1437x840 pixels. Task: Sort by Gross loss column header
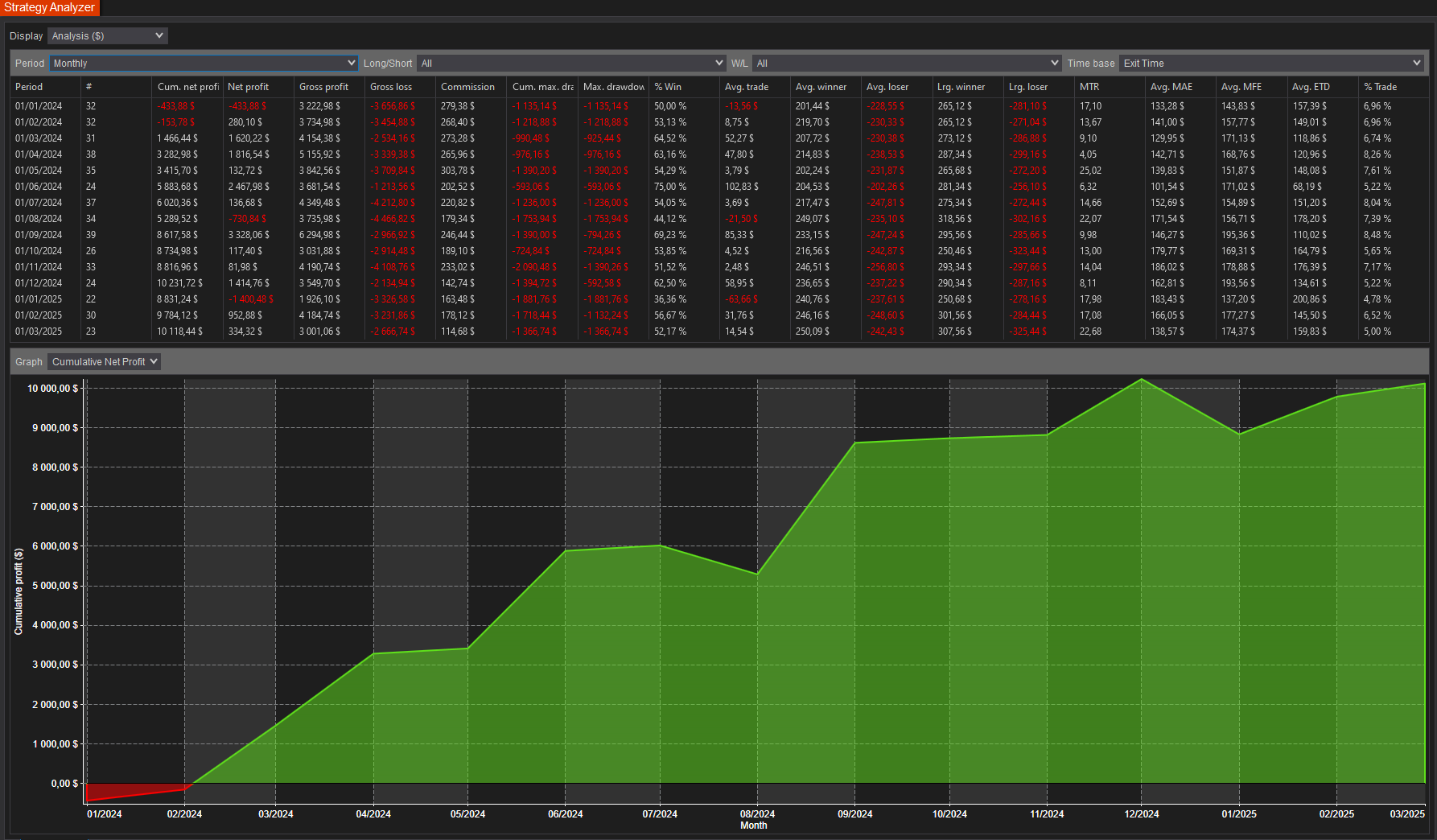[x=399, y=87]
